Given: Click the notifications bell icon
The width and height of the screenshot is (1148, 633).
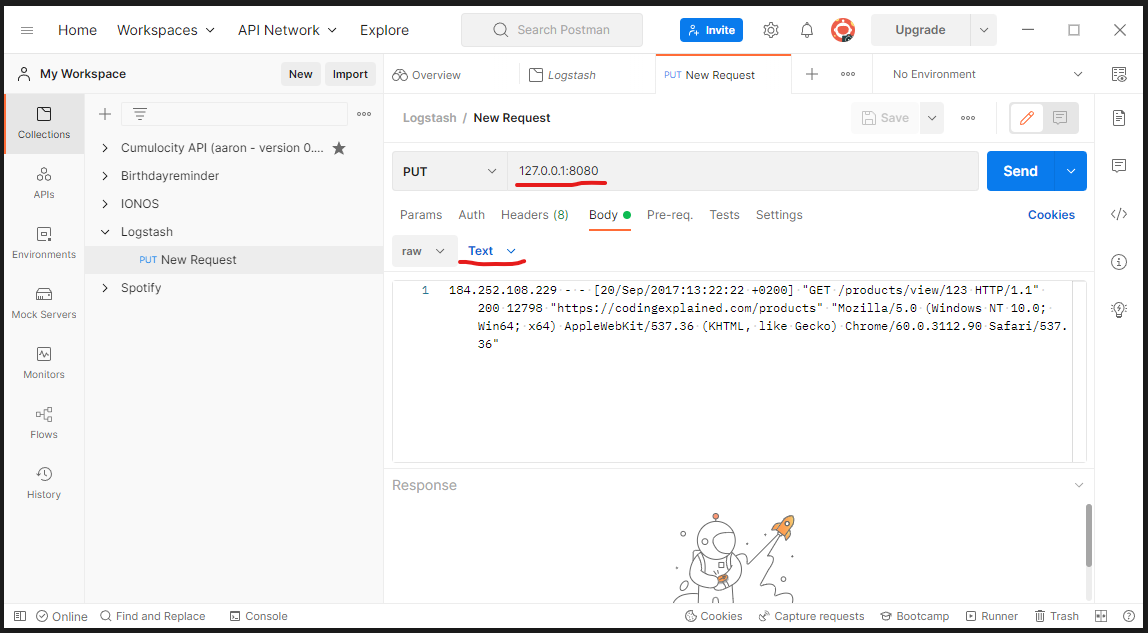Looking at the screenshot, I should tap(807, 30).
